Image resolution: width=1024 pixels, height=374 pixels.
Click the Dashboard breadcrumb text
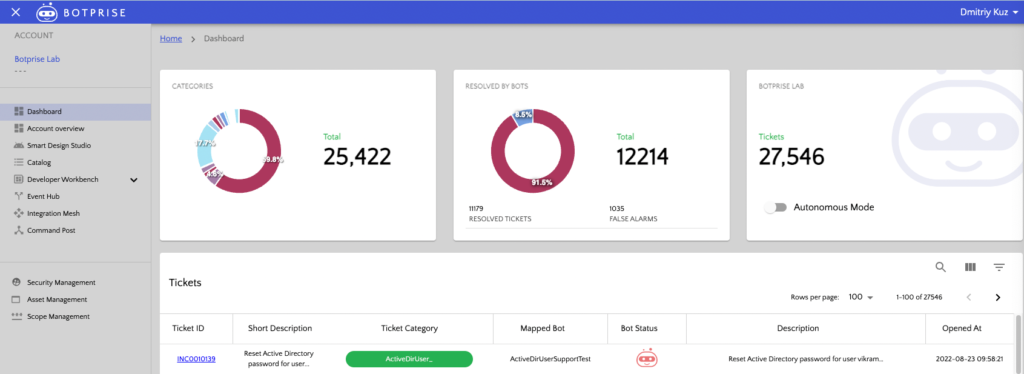click(224, 39)
